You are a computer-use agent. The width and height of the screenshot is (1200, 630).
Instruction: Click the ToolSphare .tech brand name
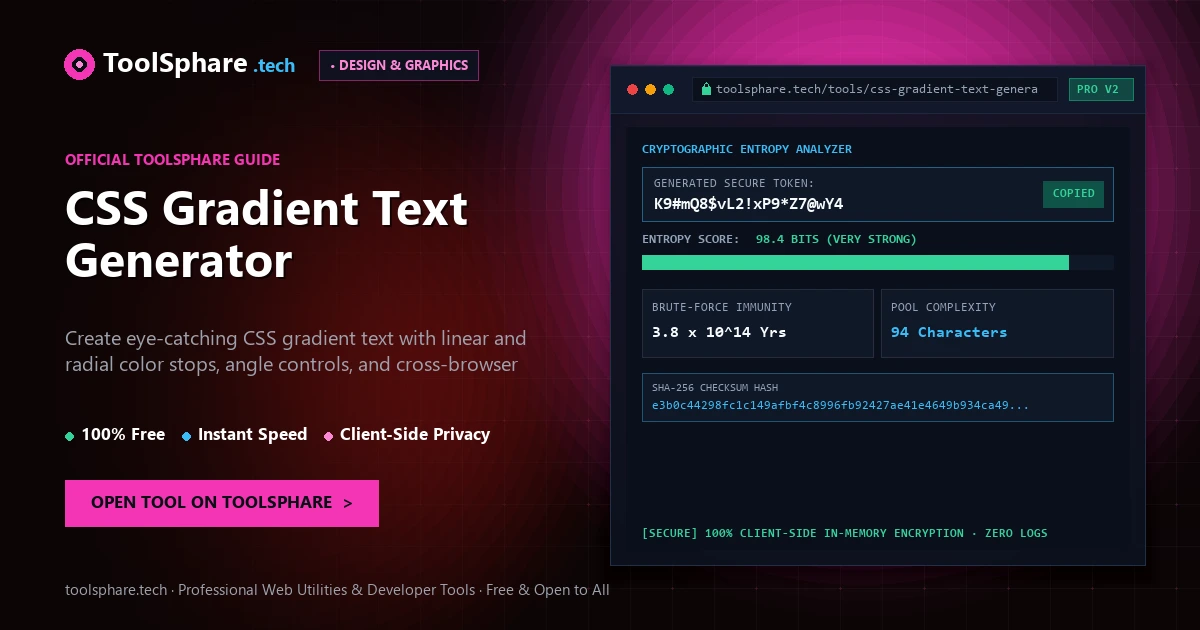199,64
